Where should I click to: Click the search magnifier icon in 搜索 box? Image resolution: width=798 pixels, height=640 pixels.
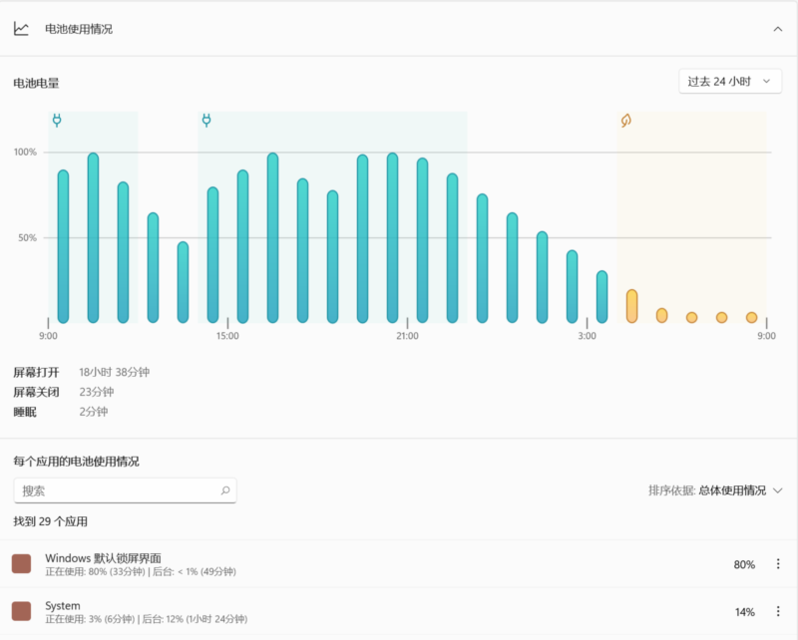(225, 491)
